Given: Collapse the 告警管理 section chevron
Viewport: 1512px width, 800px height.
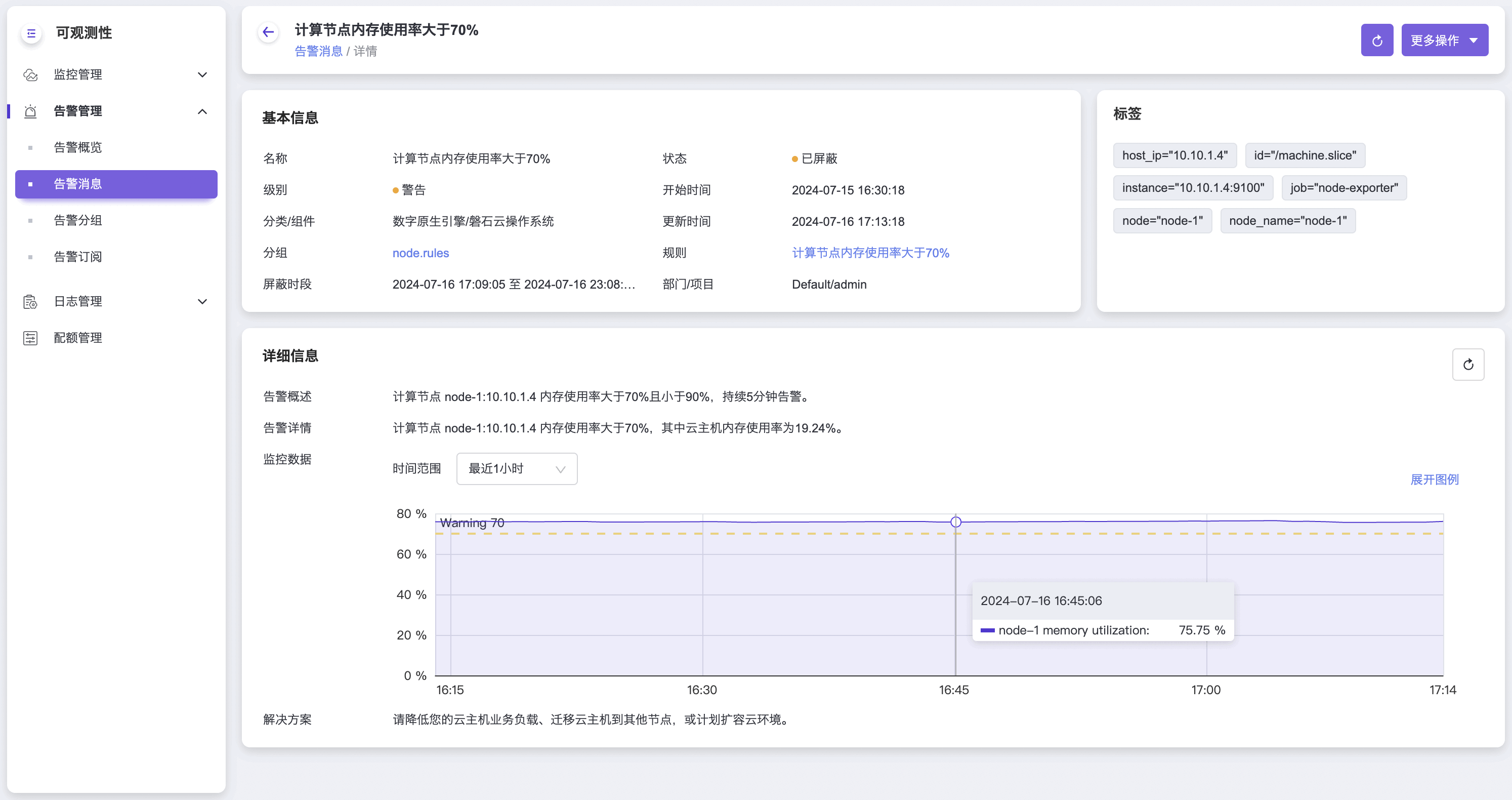Looking at the screenshot, I should (x=202, y=111).
